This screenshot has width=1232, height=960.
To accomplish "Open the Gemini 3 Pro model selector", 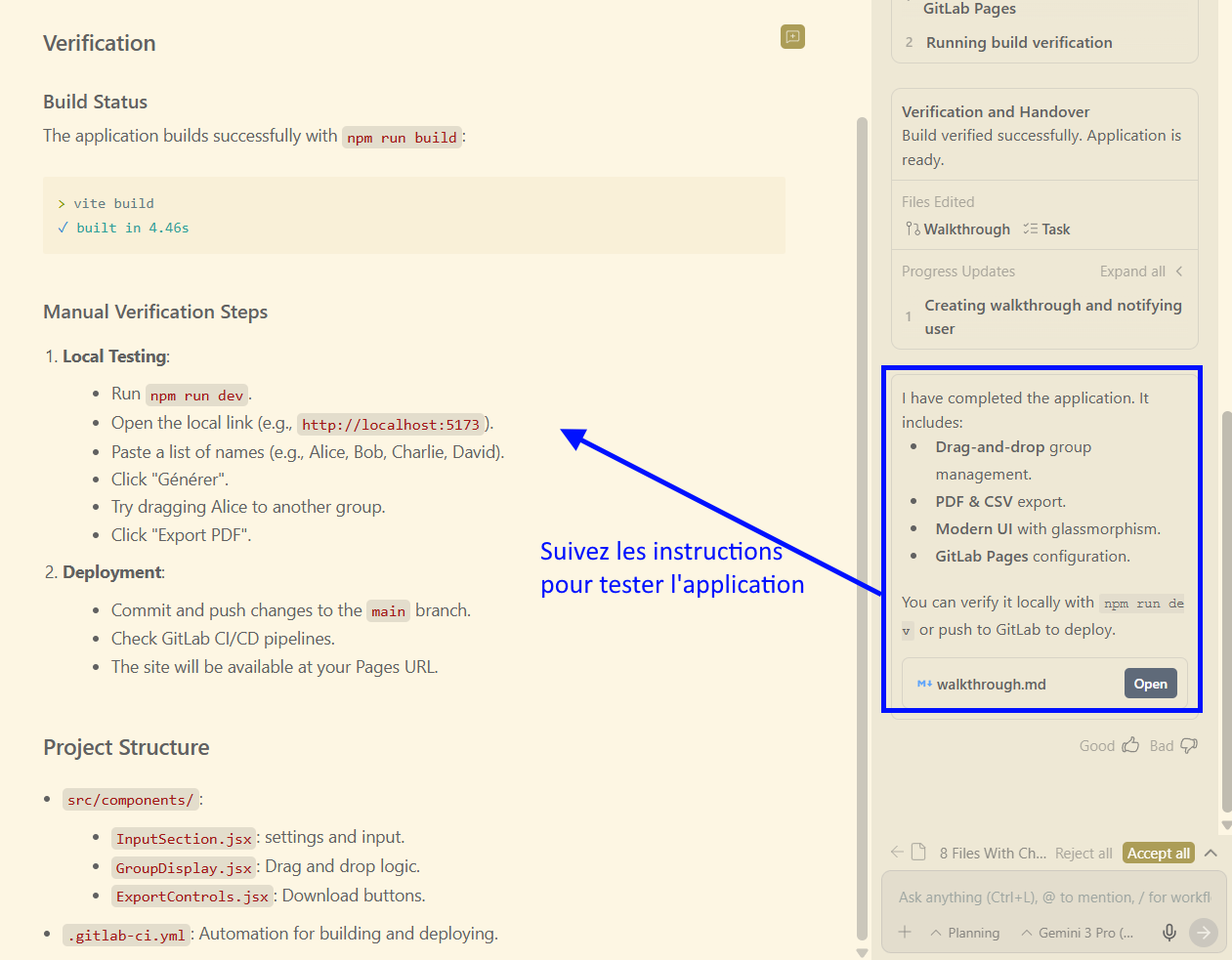I will click(1078, 933).
